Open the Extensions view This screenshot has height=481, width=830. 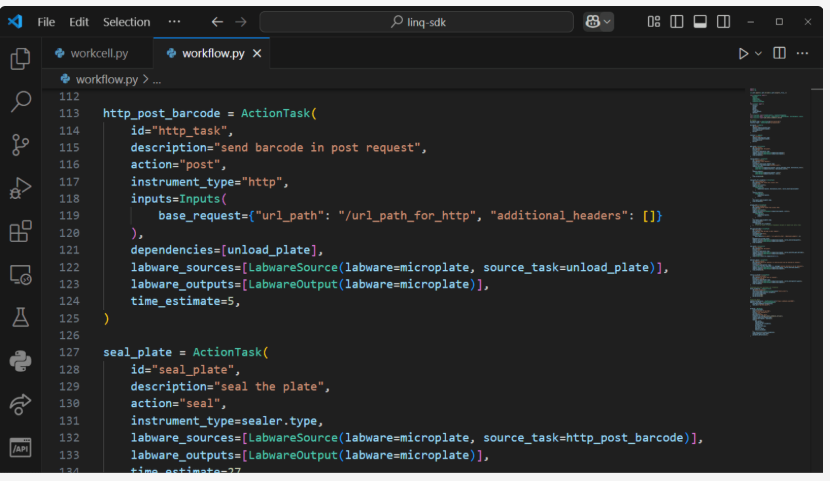[x=20, y=232]
